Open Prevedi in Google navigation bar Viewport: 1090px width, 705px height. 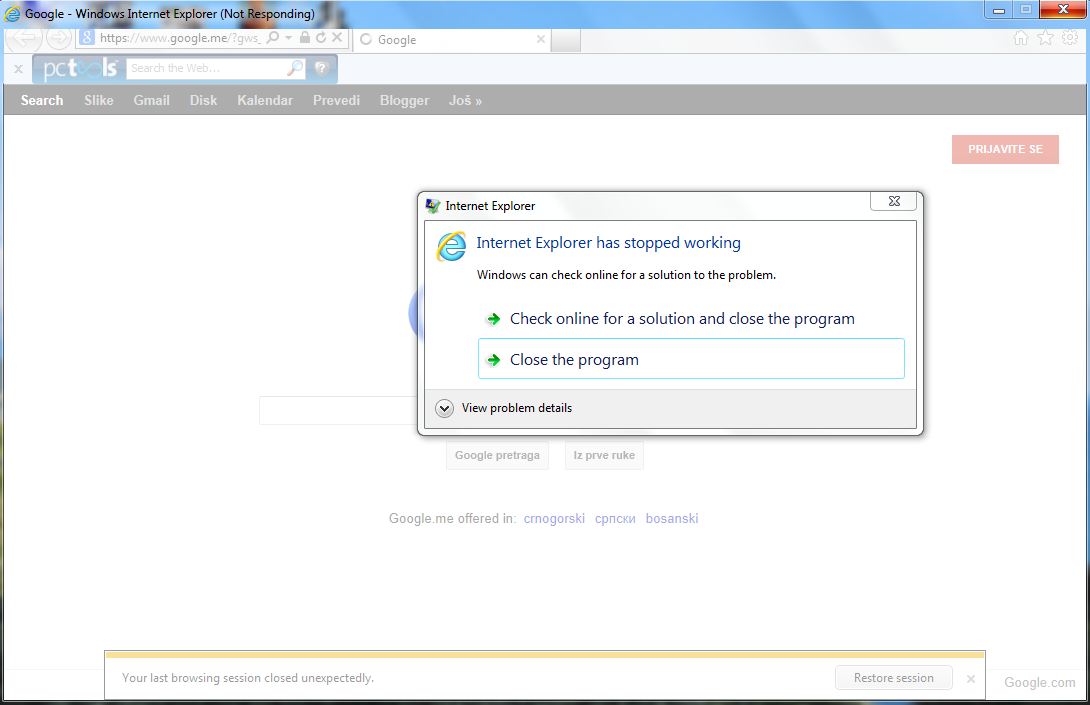pyautogui.click(x=336, y=100)
